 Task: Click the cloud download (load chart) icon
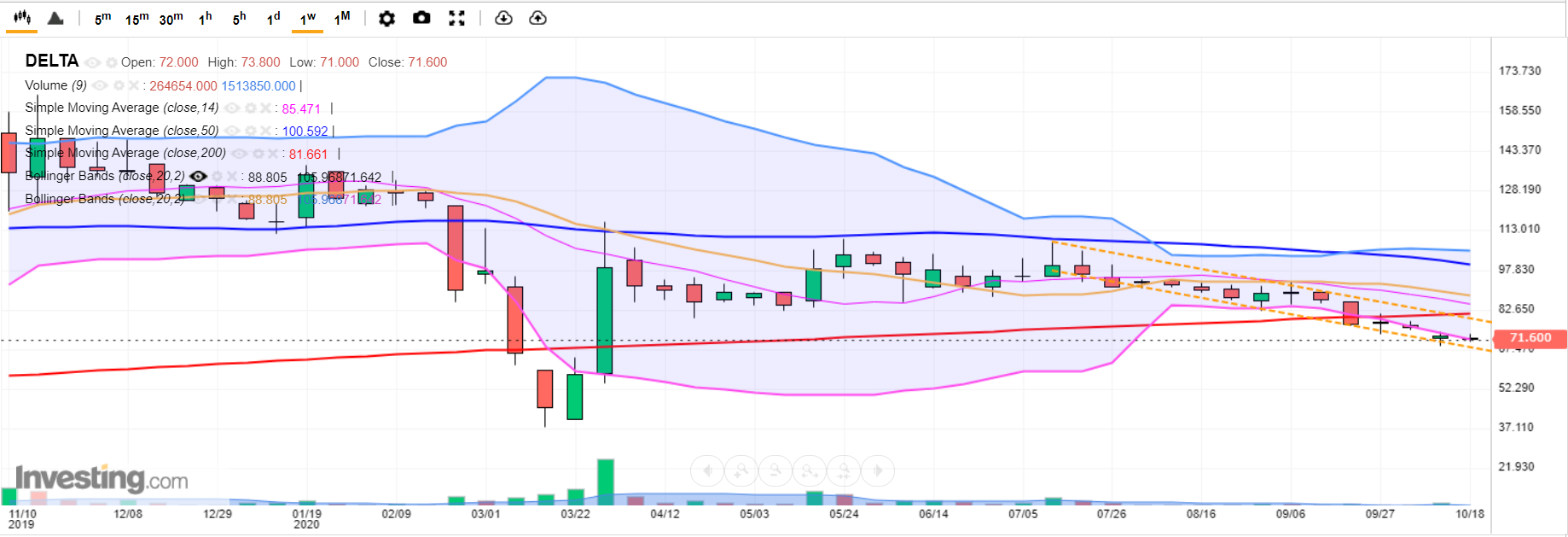503,18
